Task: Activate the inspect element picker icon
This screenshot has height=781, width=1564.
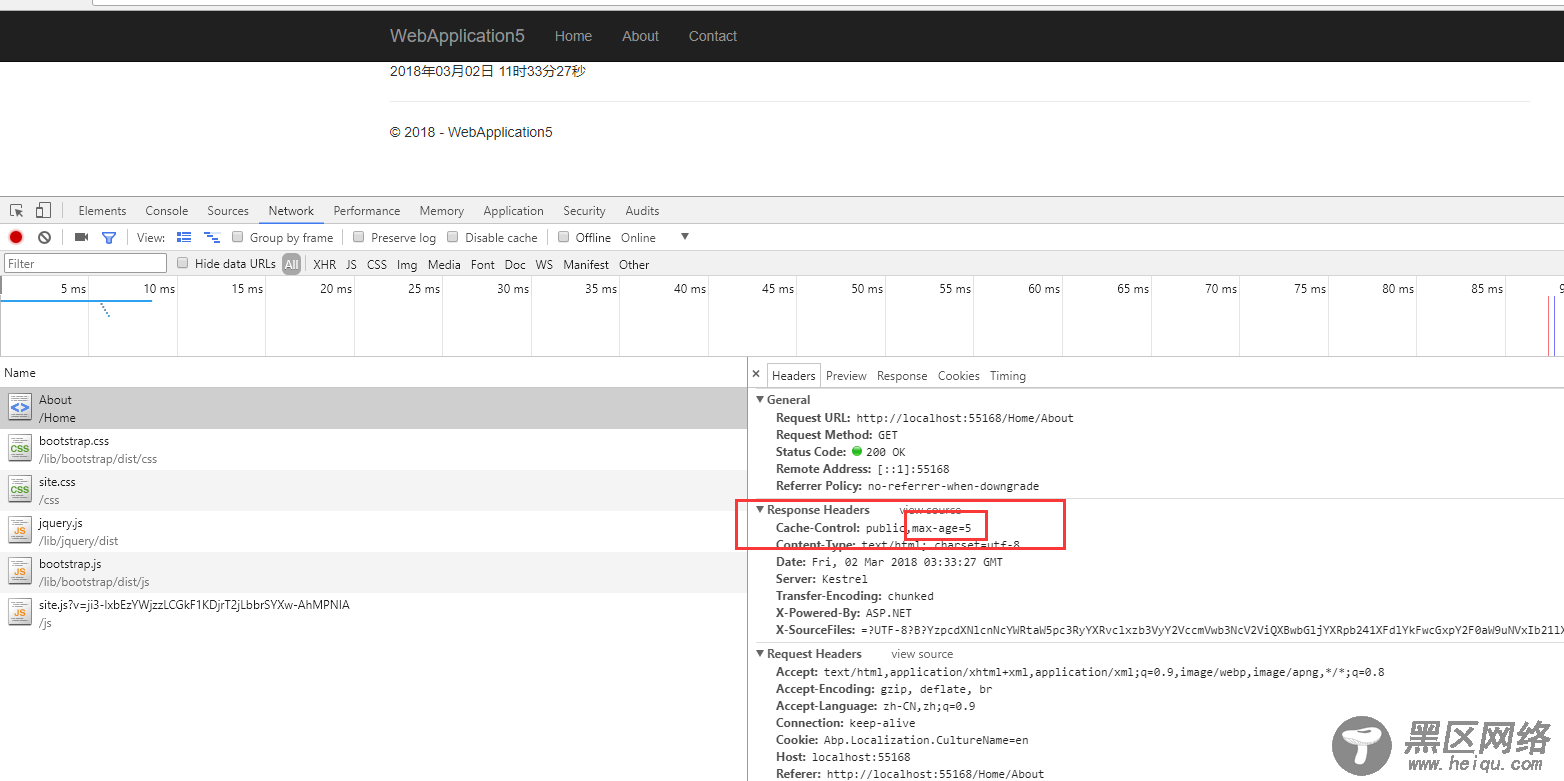Action: 17,210
